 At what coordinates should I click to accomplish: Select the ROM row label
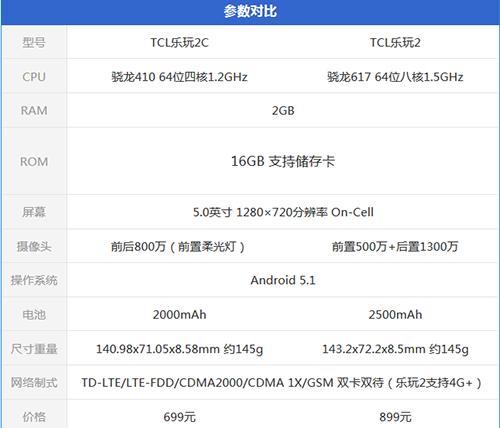[34, 162]
